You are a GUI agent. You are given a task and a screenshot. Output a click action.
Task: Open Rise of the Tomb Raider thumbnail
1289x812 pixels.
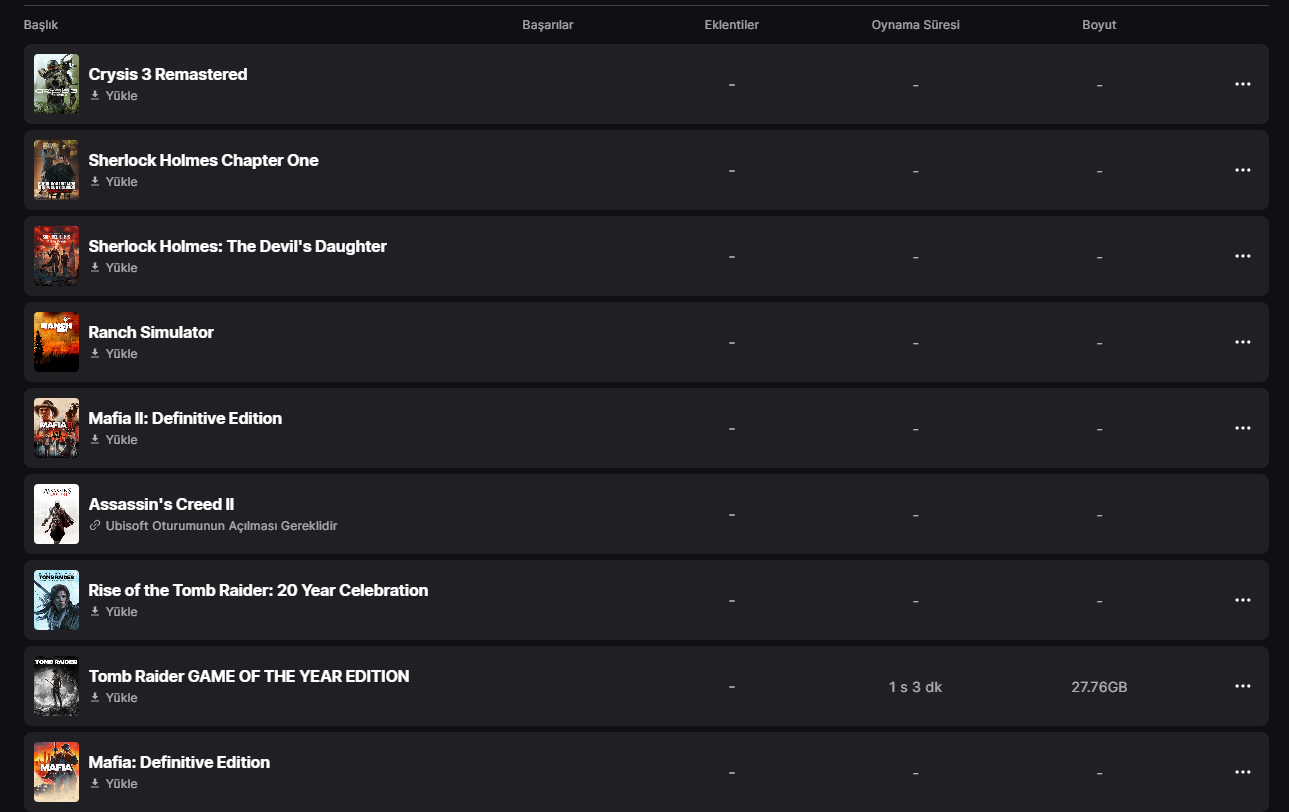56,600
